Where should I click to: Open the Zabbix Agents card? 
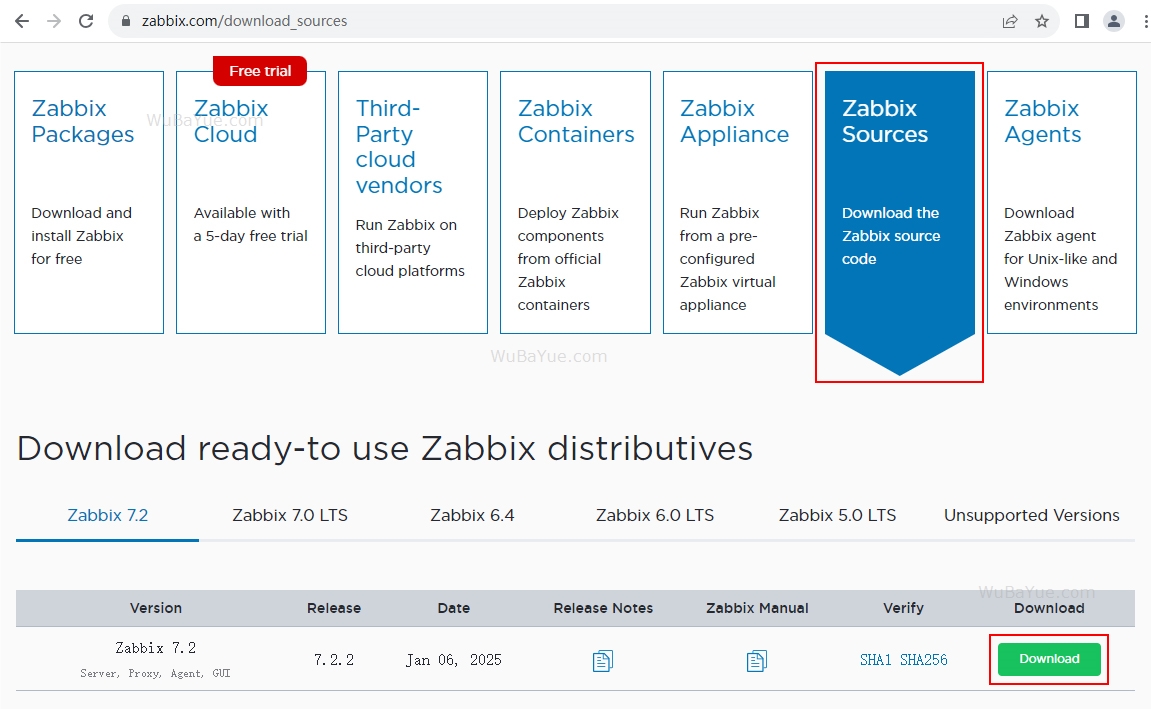click(x=1062, y=203)
